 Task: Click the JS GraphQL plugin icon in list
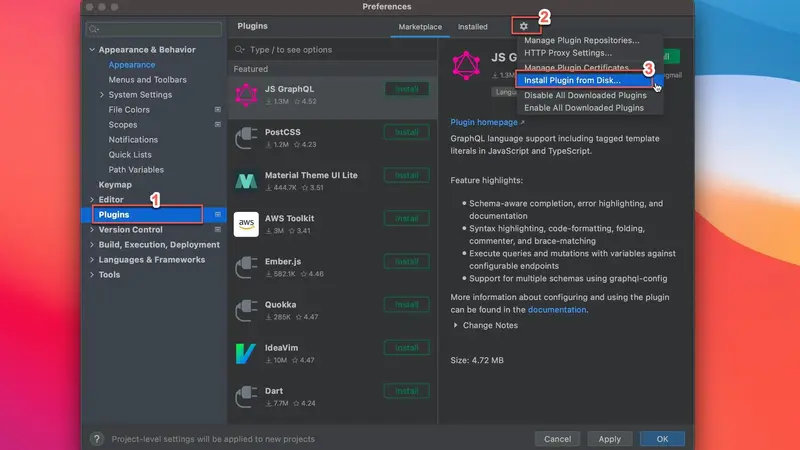coord(246,95)
